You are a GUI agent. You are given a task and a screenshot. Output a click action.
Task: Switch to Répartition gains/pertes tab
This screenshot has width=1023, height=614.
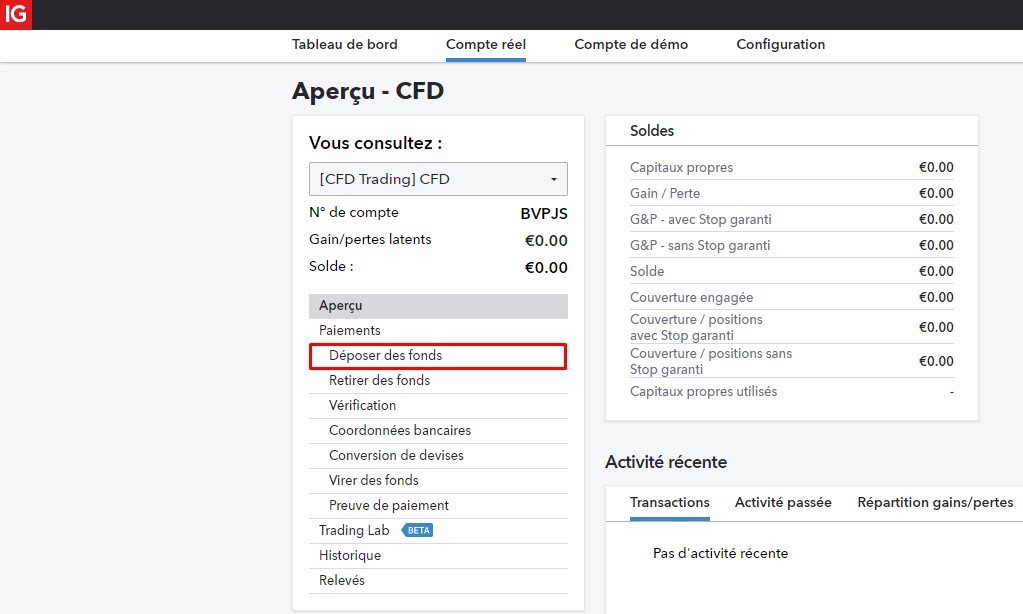(x=934, y=502)
